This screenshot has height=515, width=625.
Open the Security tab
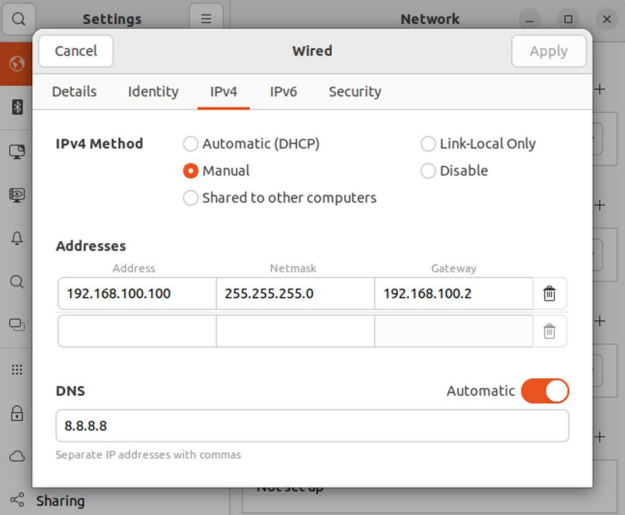[355, 91]
